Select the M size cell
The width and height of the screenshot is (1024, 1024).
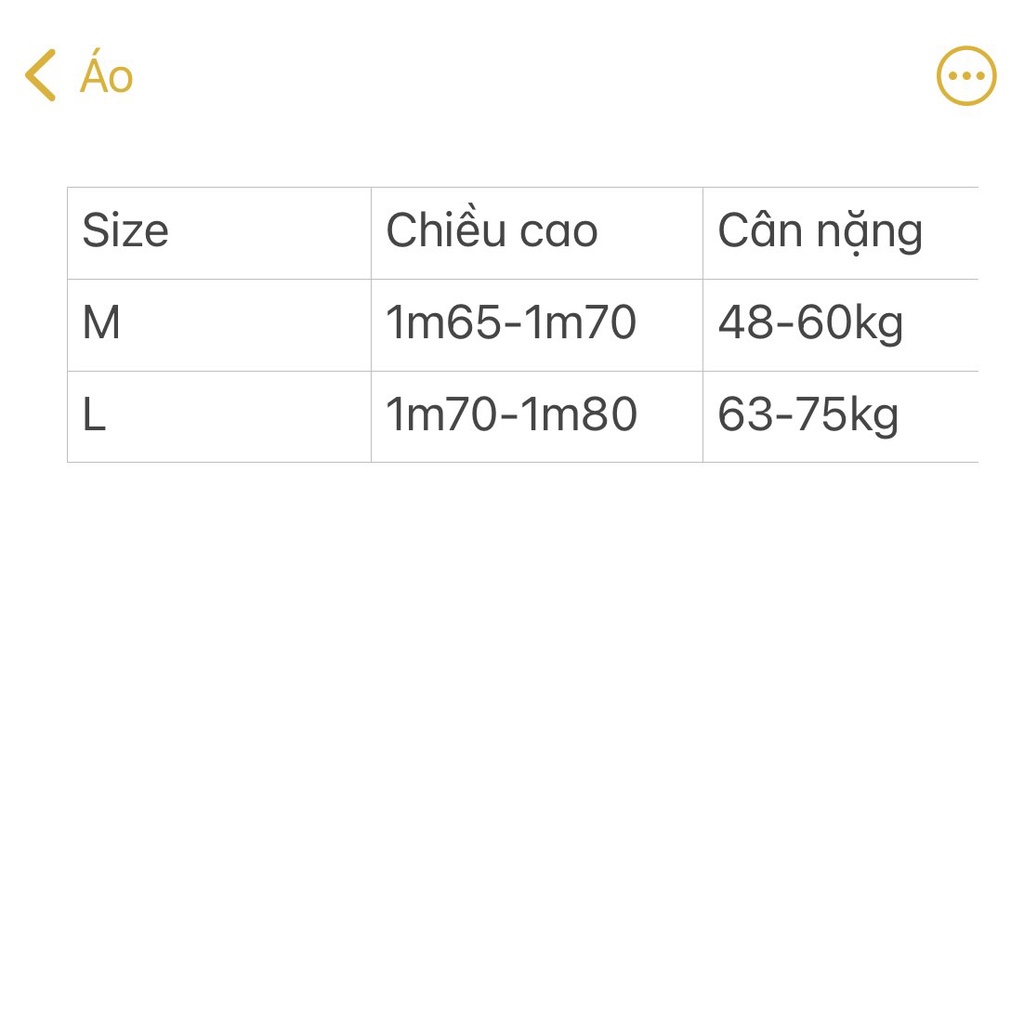pyautogui.click(x=101, y=323)
